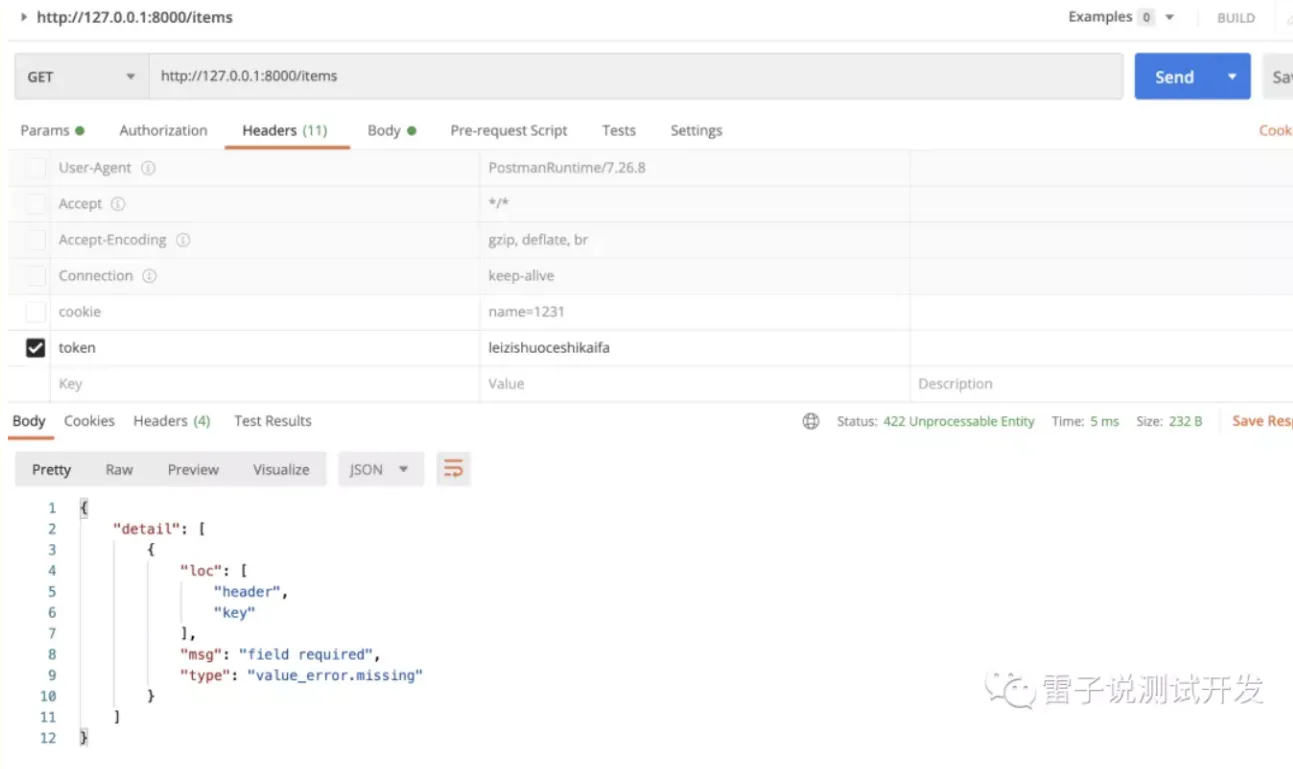
Task: Click the cookie key cell
Action: 264,312
